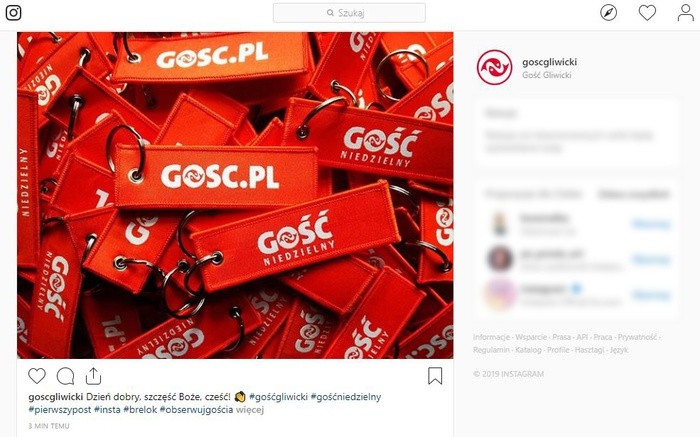This screenshot has width=700, height=437.
Task: Open the Instagram home logo
Action: click(x=13, y=12)
